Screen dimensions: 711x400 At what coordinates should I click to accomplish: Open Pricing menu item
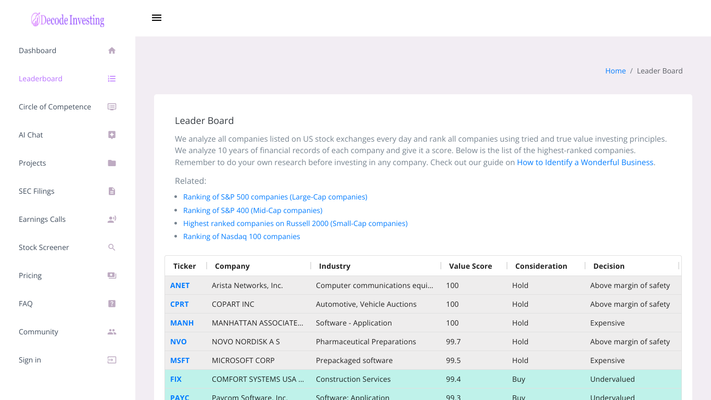[x=30, y=275]
